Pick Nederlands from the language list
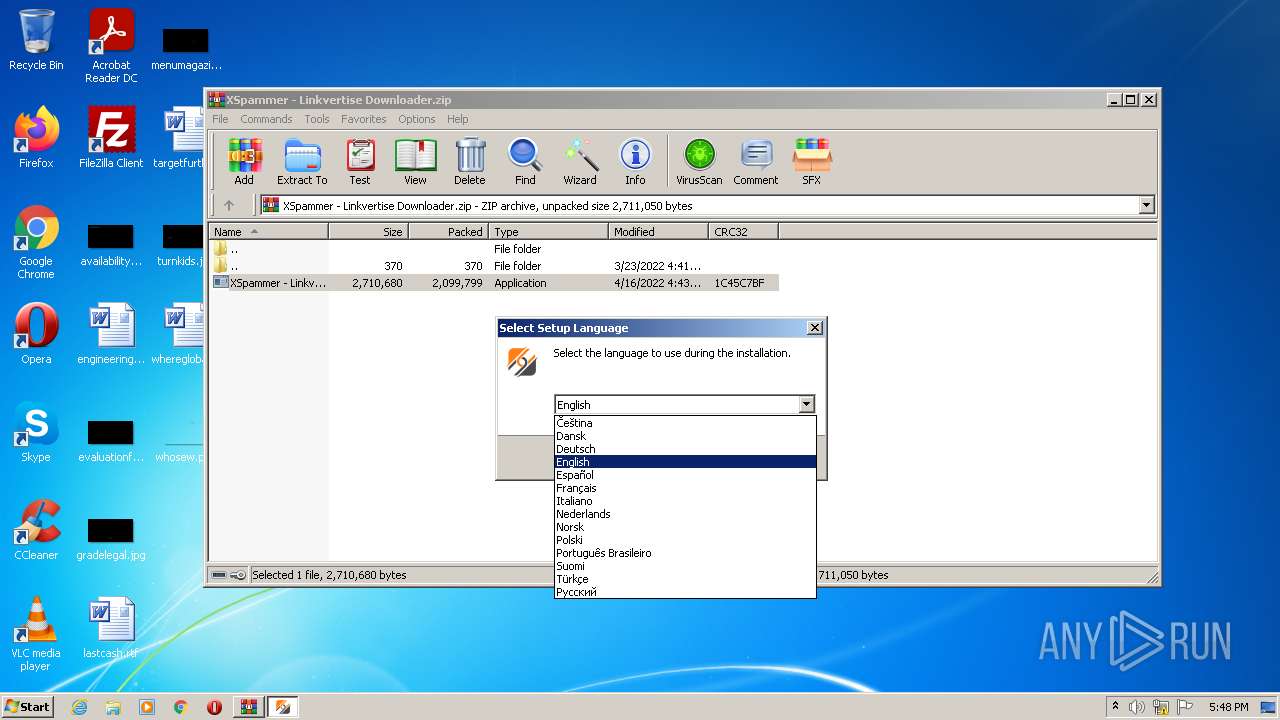Image resolution: width=1280 pixels, height=720 pixels. (685, 514)
